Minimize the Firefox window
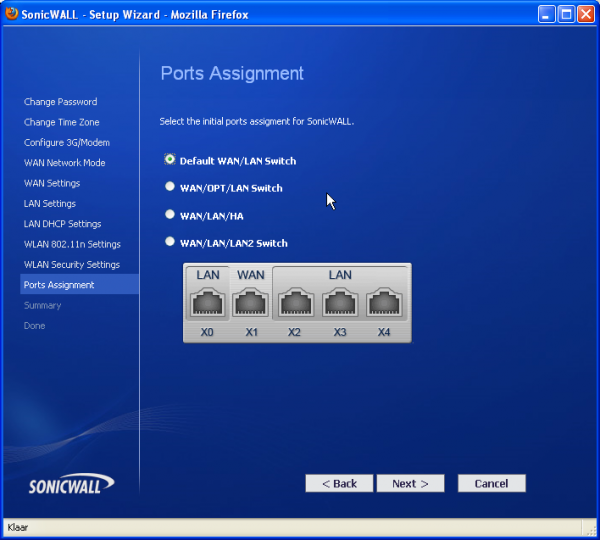600x540 pixels. pyautogui.click(x=546, y=15)
